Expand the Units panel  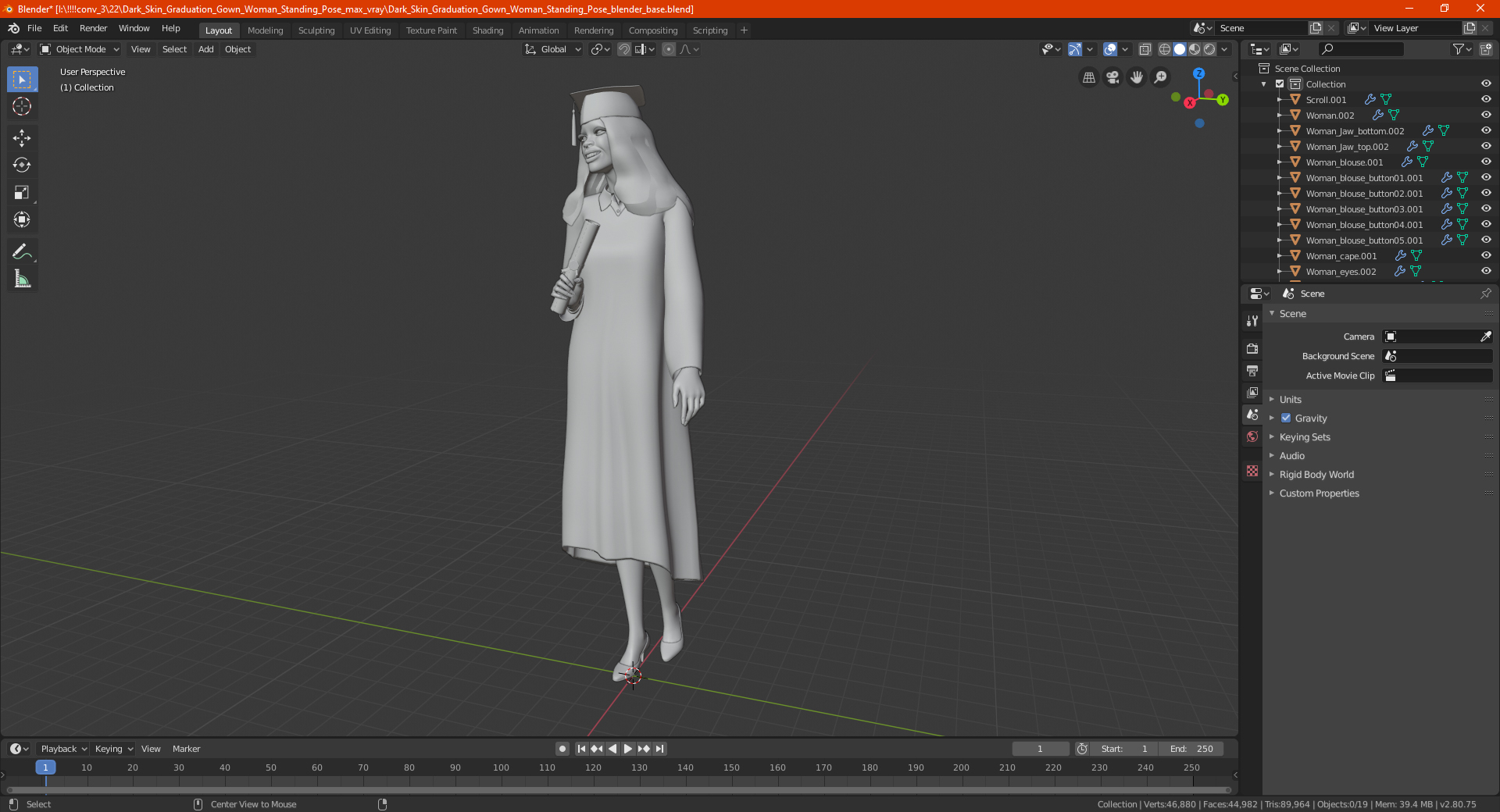[x=1290, y=399]
